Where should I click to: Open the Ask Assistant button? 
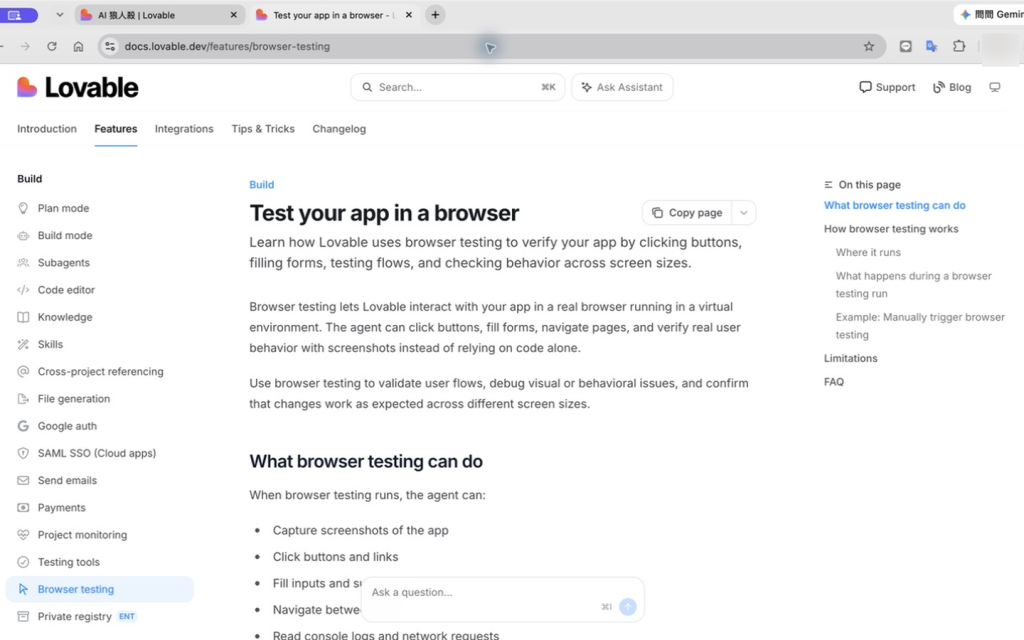pyautogui.click(x=622, y=88)
